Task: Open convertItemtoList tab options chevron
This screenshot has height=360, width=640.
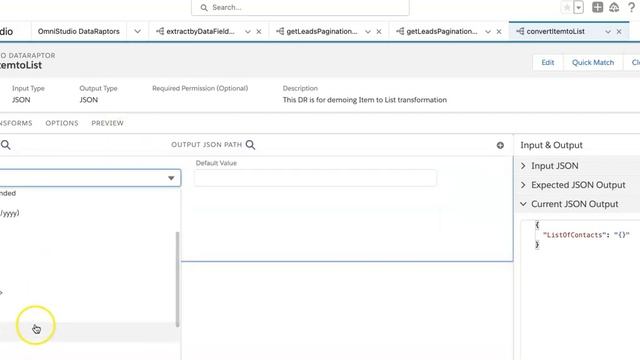Action: click(608, 31)
